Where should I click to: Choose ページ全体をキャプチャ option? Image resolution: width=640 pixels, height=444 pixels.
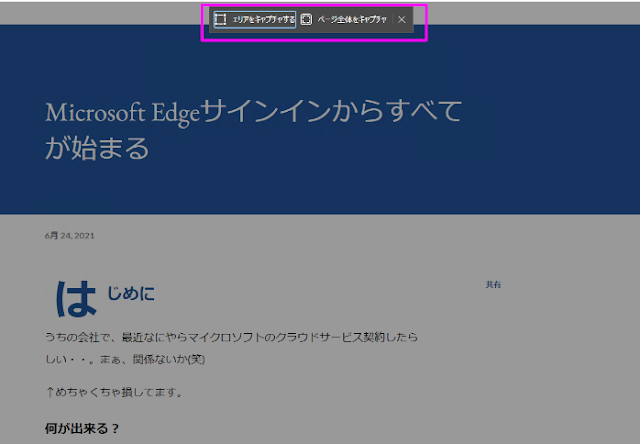pos(352,19)
